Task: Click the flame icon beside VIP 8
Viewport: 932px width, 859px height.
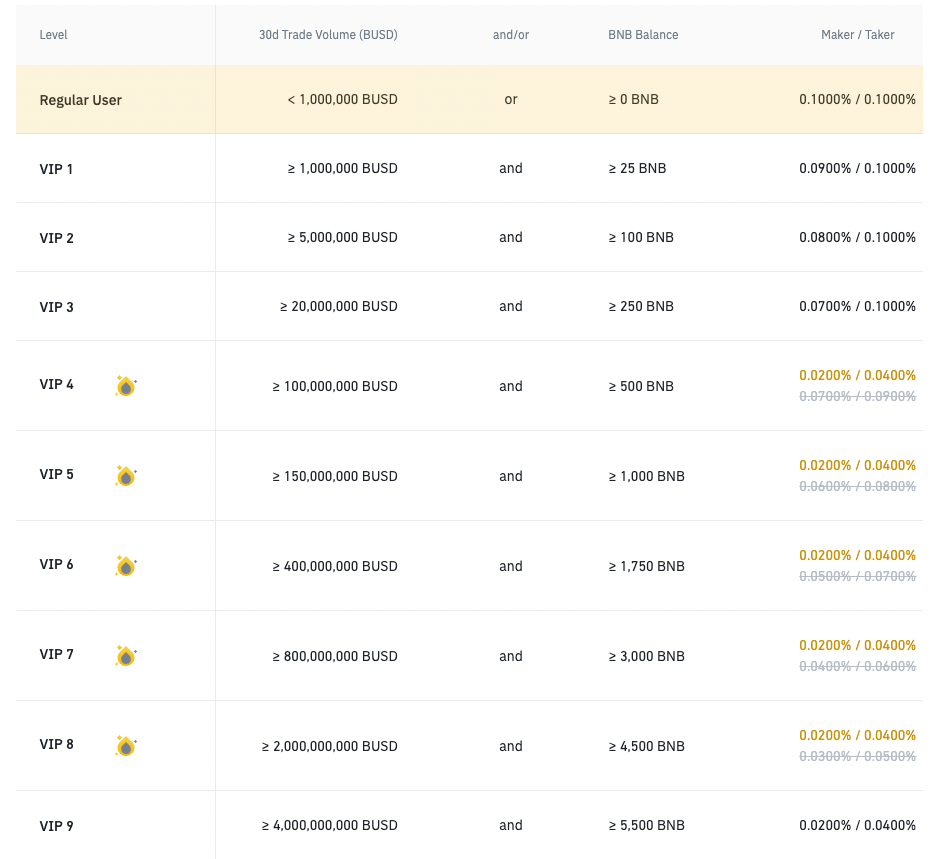Action: [x=126, y=745]
